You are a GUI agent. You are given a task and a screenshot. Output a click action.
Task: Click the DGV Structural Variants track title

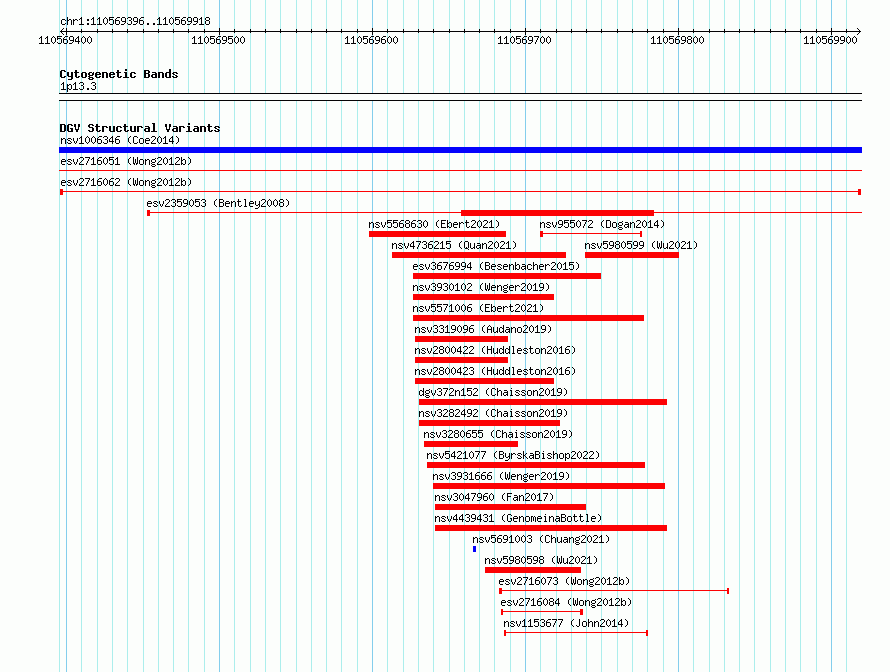(140, 128)
